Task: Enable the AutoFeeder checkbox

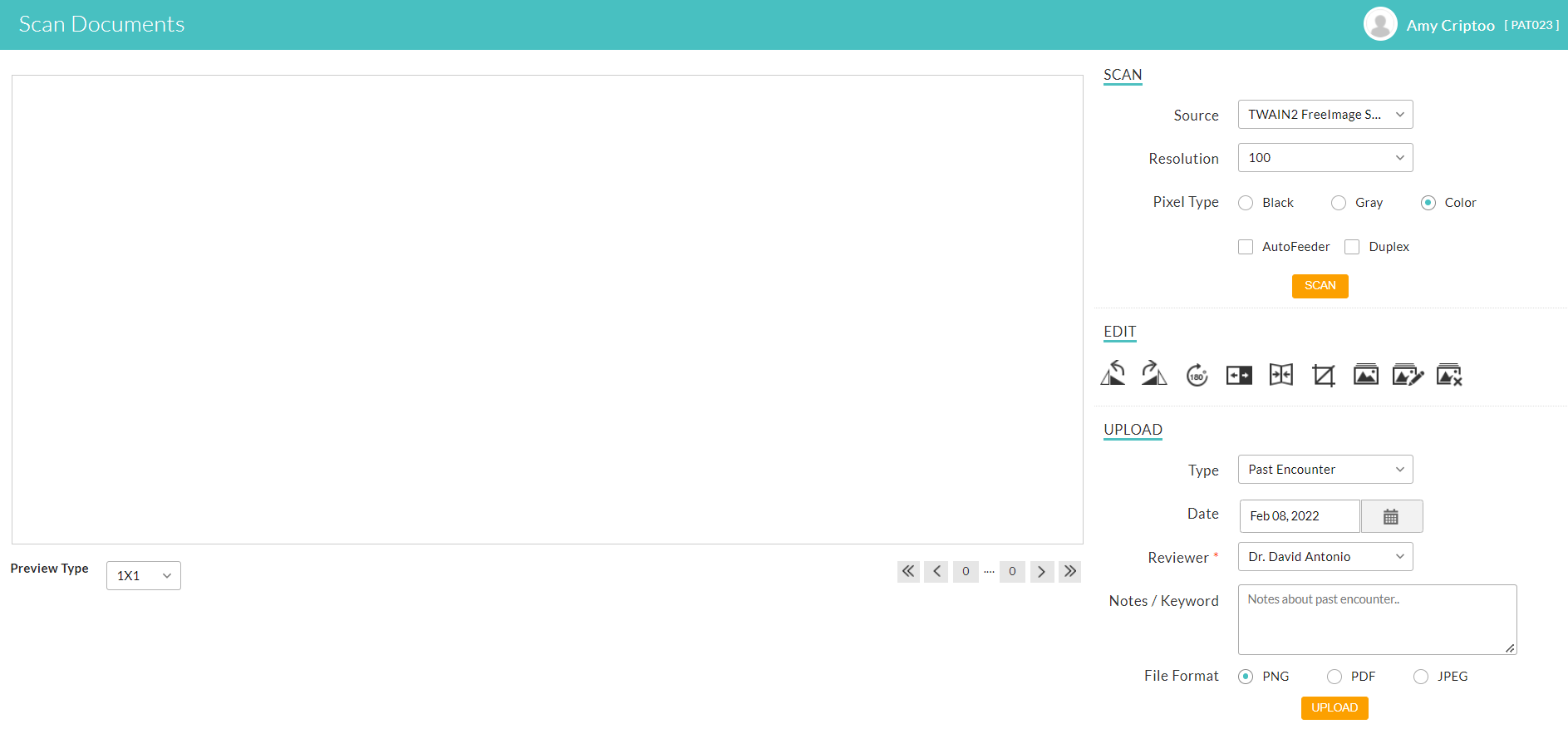Action: point(1246,247)
